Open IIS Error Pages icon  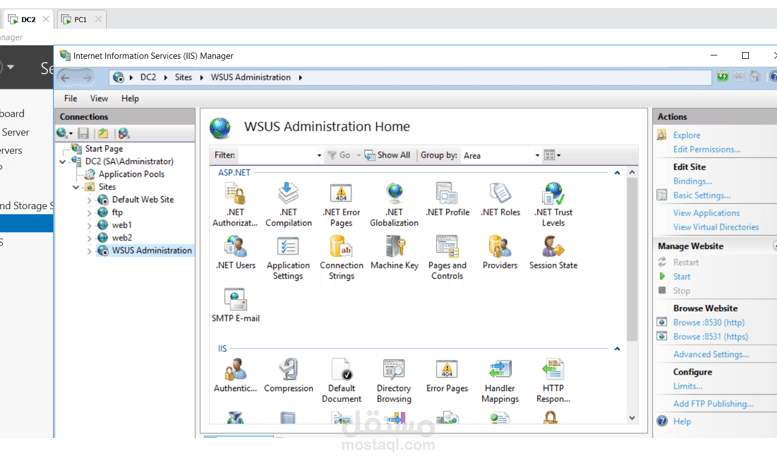coord(447,375)
